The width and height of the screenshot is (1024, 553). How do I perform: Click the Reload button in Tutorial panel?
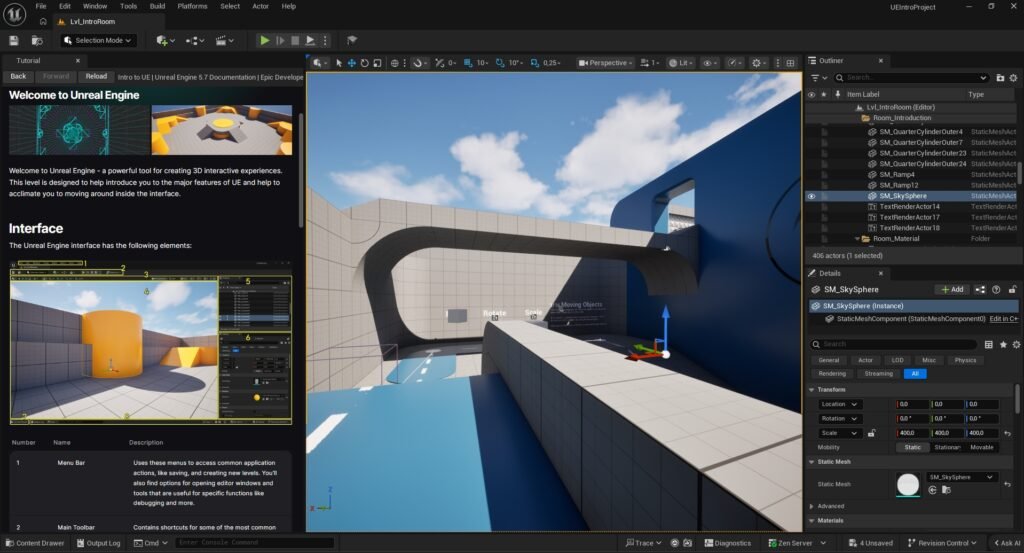[96, 76]
